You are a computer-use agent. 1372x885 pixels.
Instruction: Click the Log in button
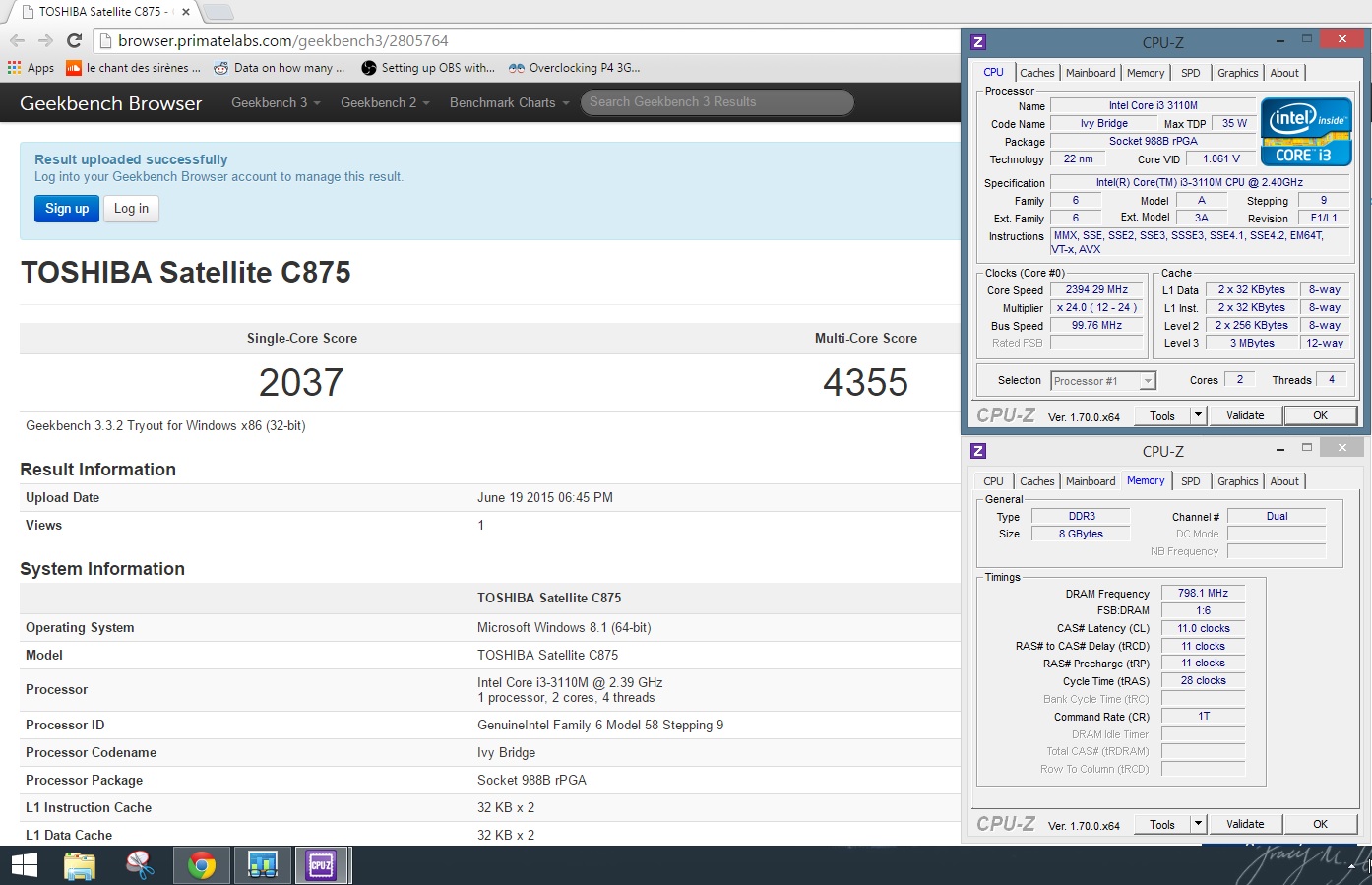(x=131, y=209)
